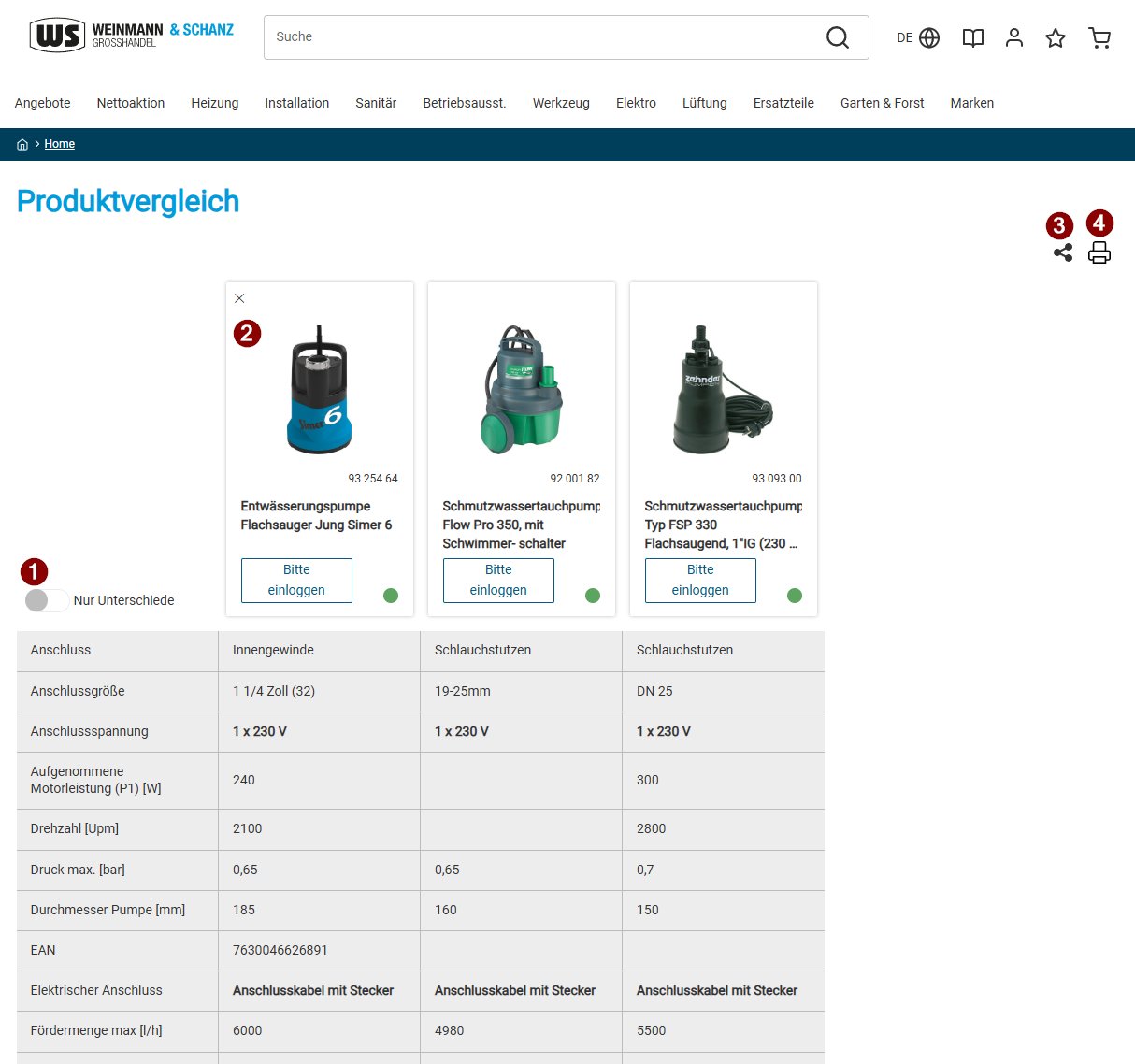1135x1064 pixels.
Task: Print the product comparison
Action: click(x=1099, y=252)
